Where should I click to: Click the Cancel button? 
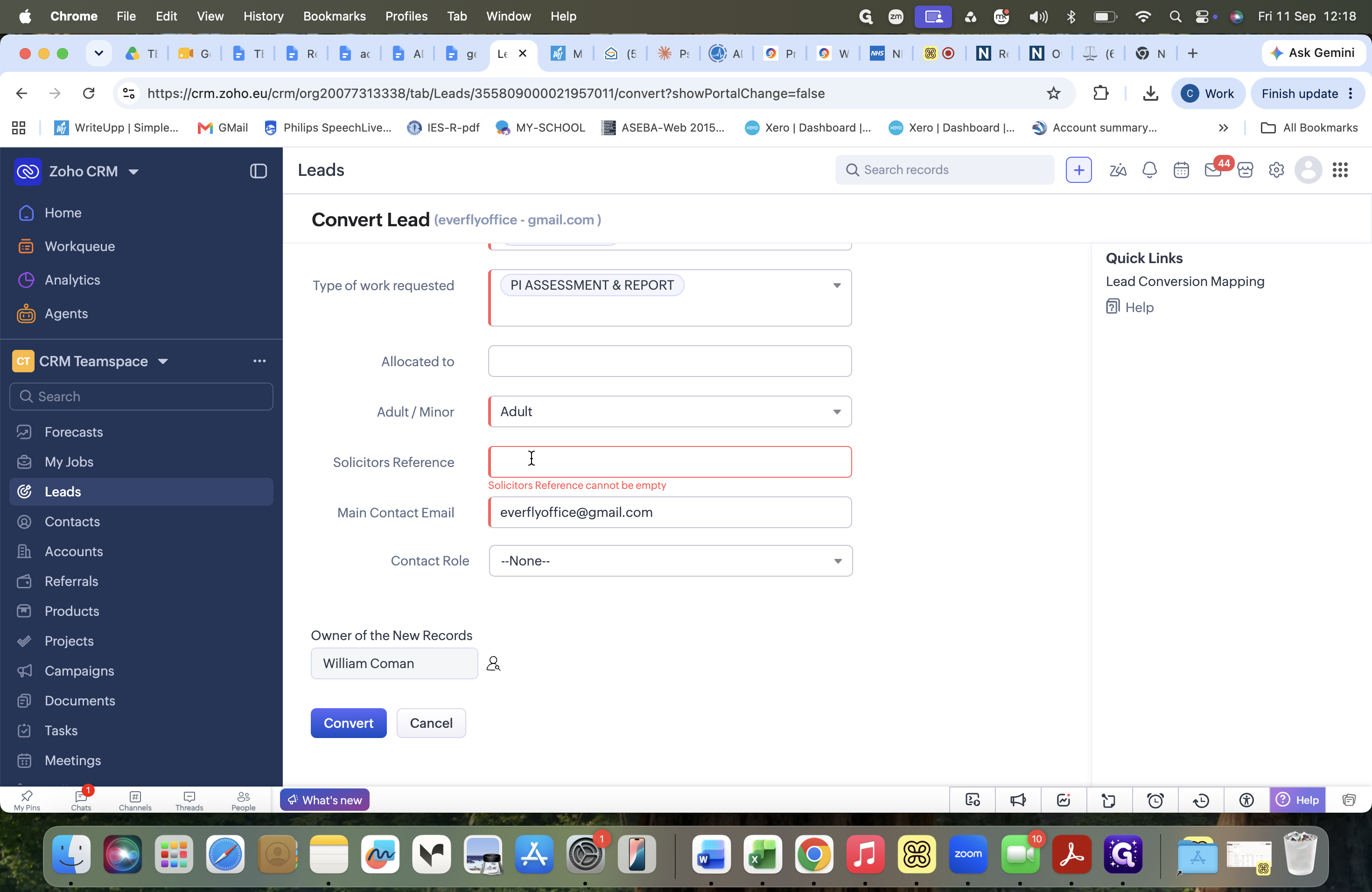pos(431,723)
